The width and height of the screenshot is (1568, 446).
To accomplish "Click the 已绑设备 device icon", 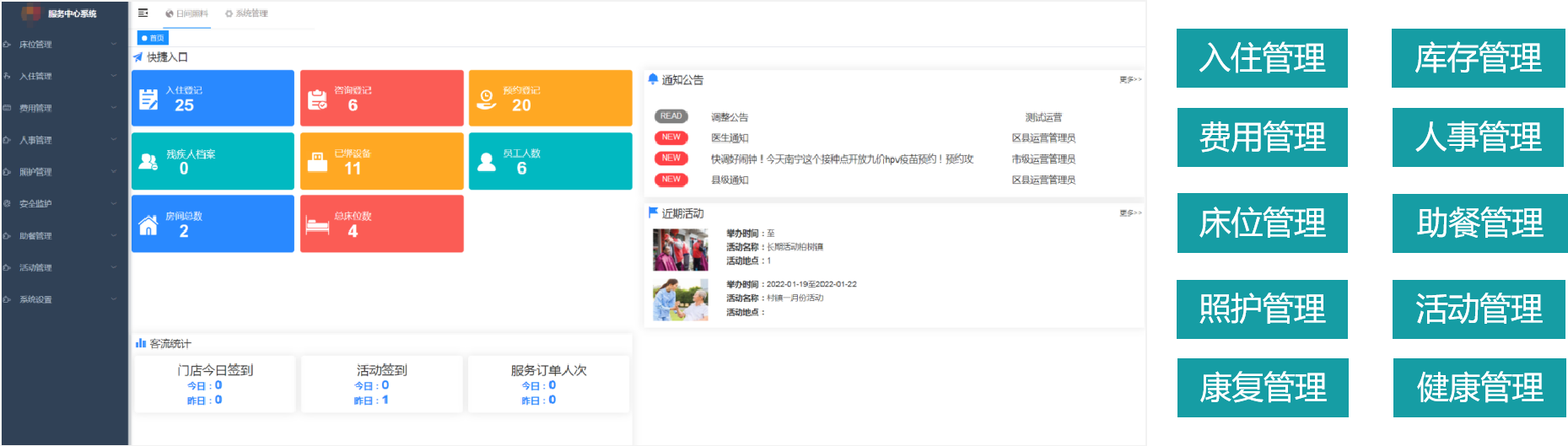I will click(317, 162).
